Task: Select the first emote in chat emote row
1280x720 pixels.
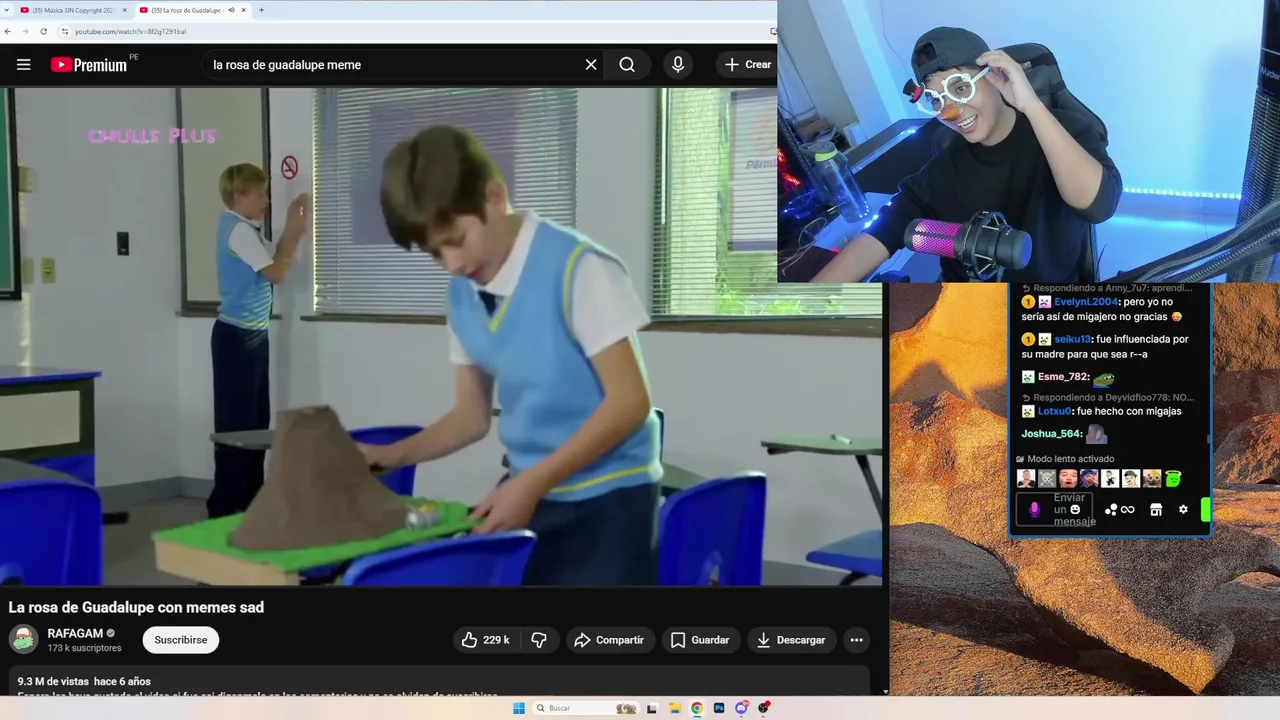Action: pyautogui.click(x=1026, y=478)
